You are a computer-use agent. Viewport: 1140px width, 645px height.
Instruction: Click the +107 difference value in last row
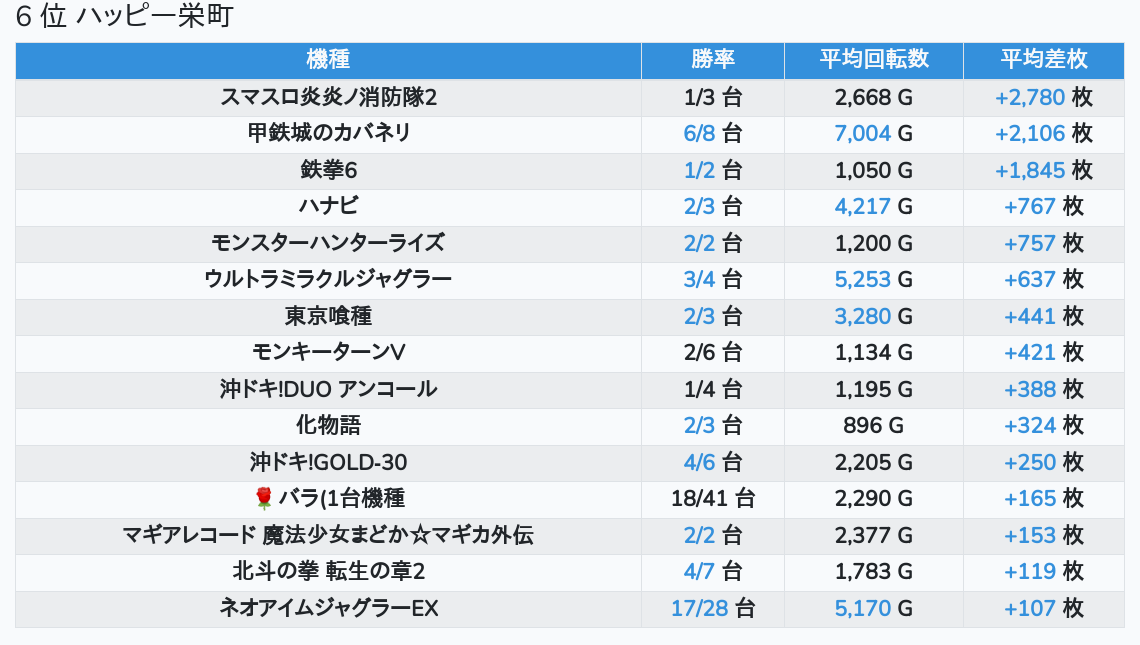(x=1030, y=608)
